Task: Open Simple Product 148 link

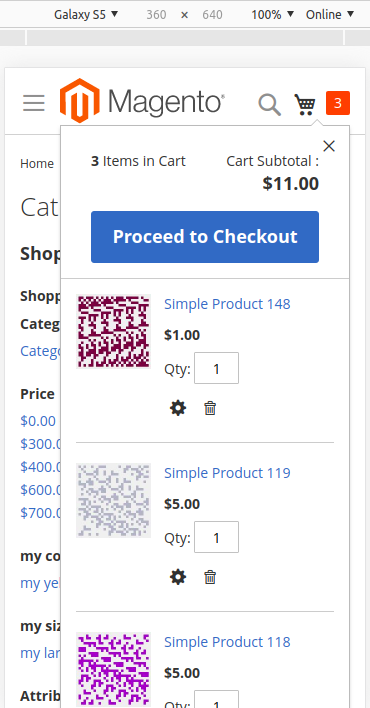Action: pos(227,304)
